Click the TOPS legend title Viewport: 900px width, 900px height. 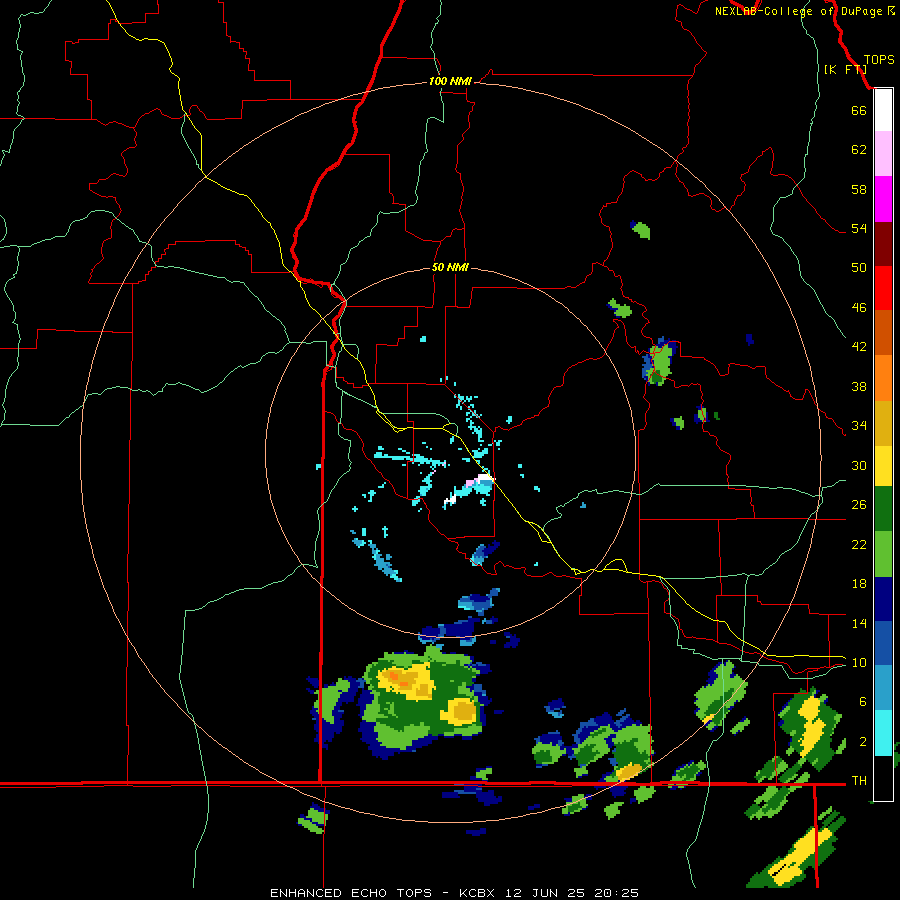pyautogui.click(x=879, y=59)
